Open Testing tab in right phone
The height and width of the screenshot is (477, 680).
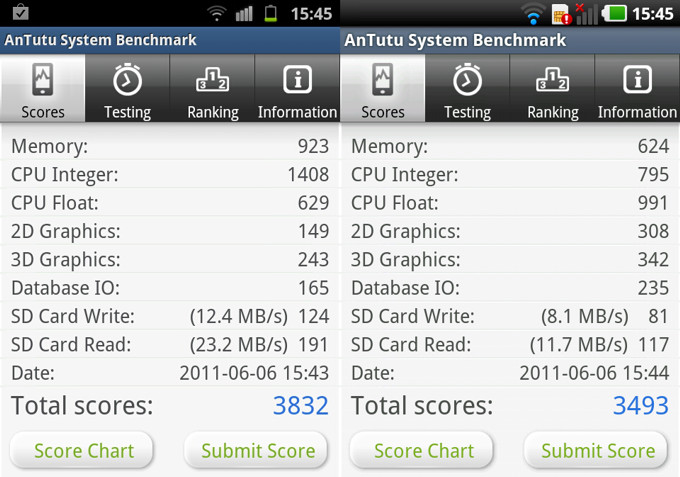coord(467,88)
